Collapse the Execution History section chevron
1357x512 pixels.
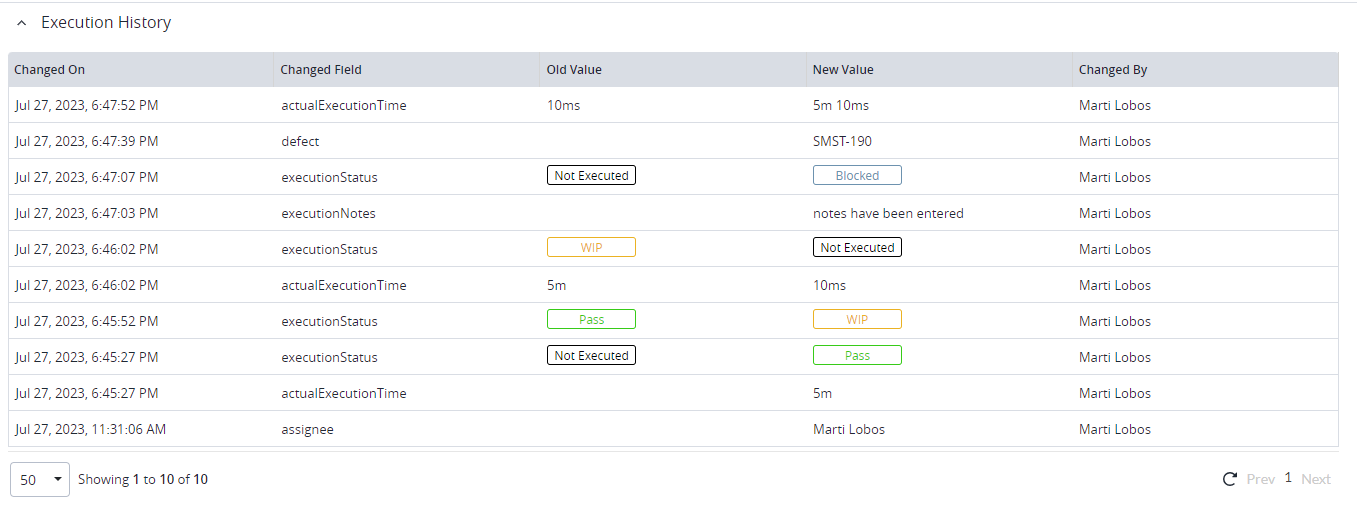coord(22,23)
